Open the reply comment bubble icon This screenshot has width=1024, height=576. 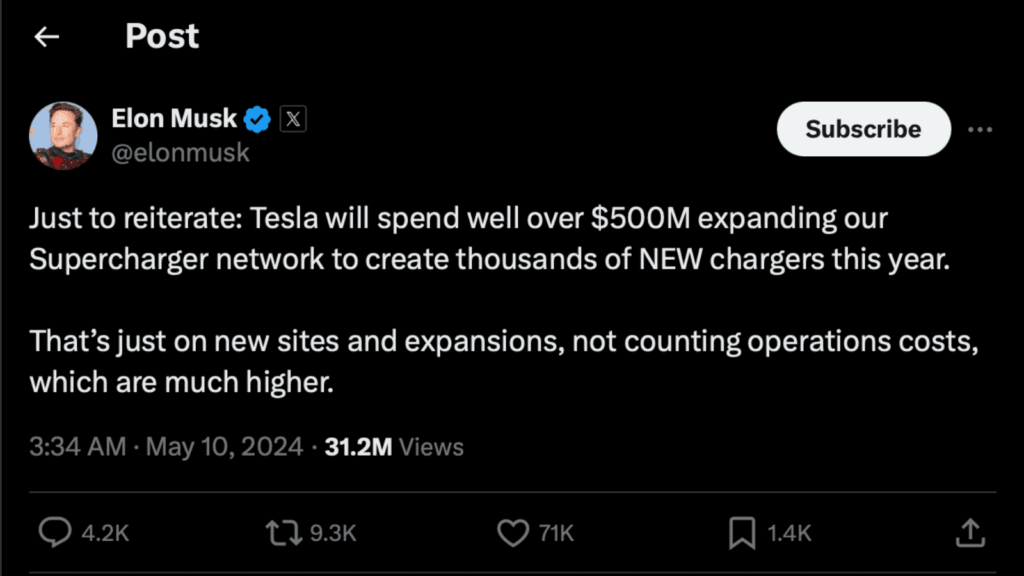pos(54,533)
